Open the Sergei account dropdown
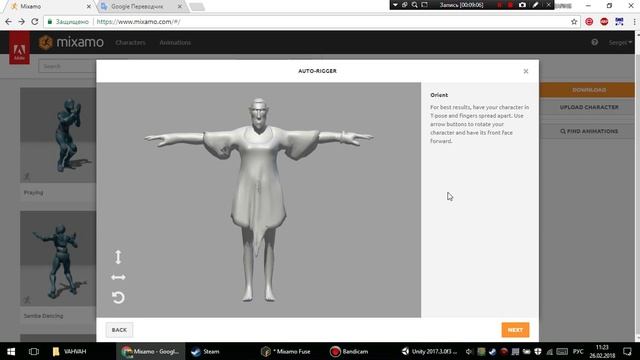Screen dimensions: 640x360 click(620, 42)
